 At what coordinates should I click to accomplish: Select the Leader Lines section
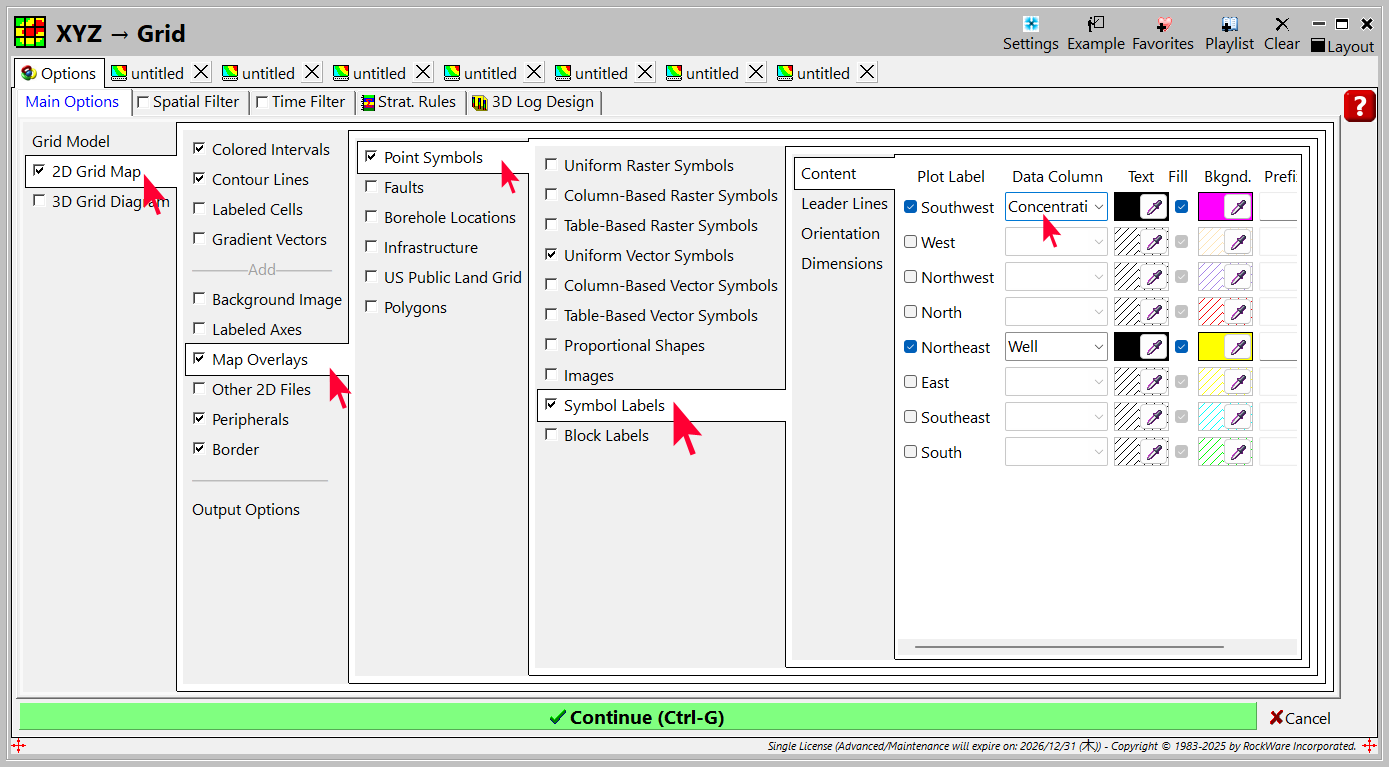coord(844,204)
